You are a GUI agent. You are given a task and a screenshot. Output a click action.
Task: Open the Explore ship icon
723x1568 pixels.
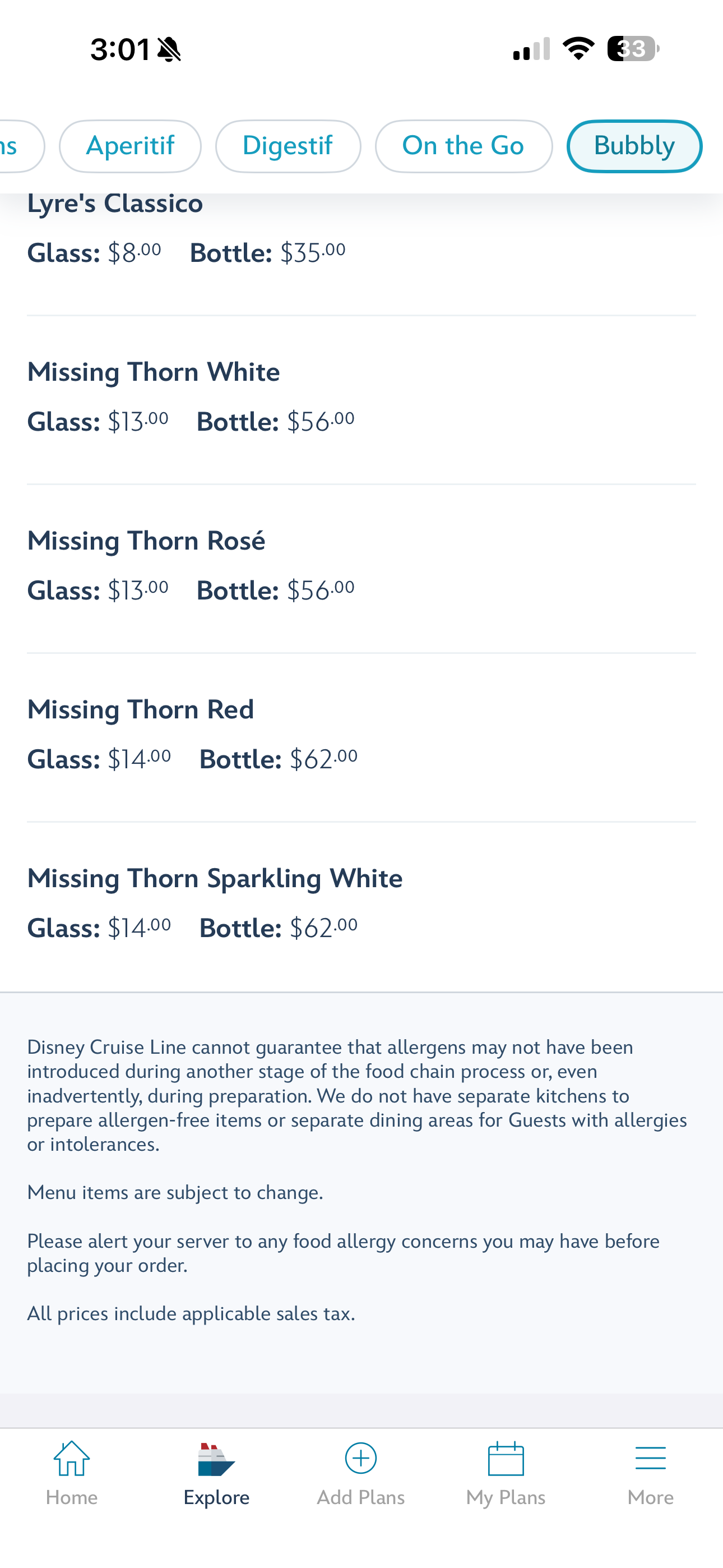point(216,1460)
